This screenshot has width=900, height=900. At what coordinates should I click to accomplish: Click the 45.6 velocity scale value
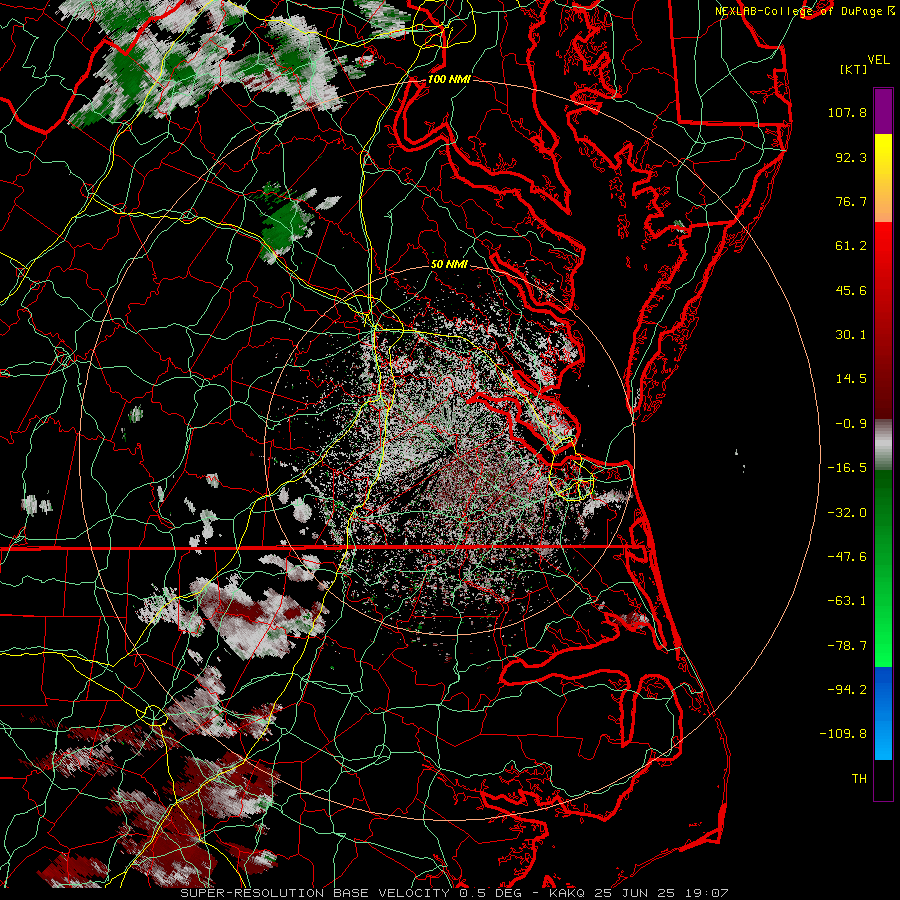851,290
